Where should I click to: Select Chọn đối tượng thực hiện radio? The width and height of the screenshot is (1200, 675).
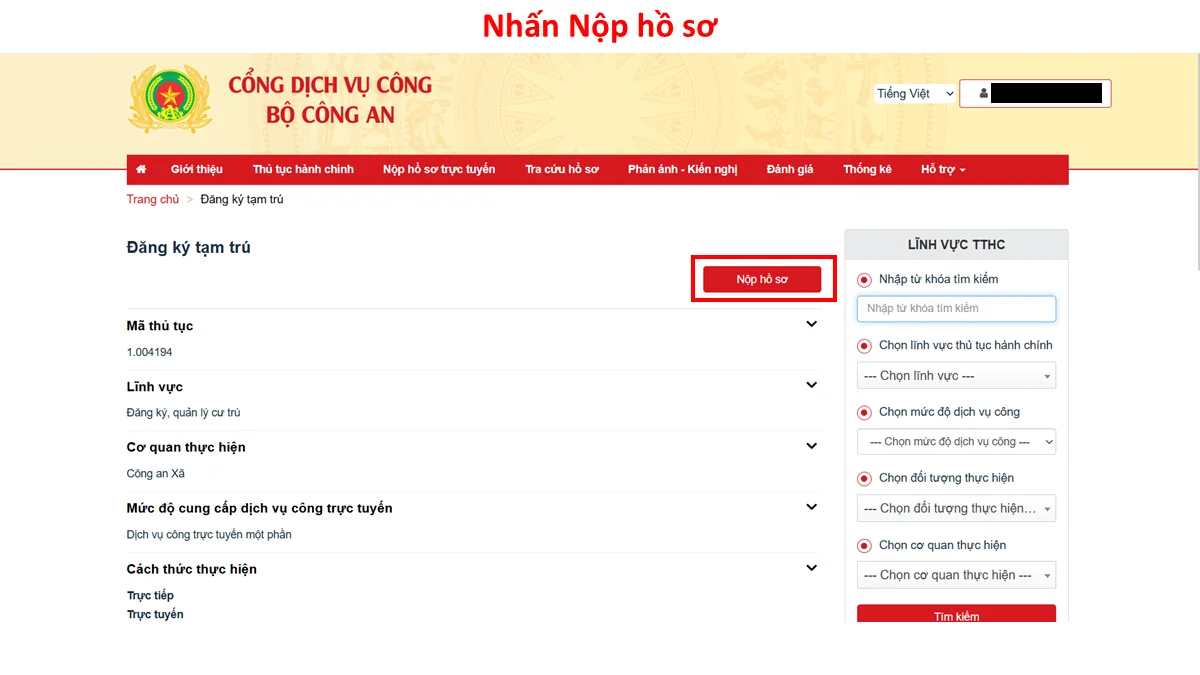864,479
